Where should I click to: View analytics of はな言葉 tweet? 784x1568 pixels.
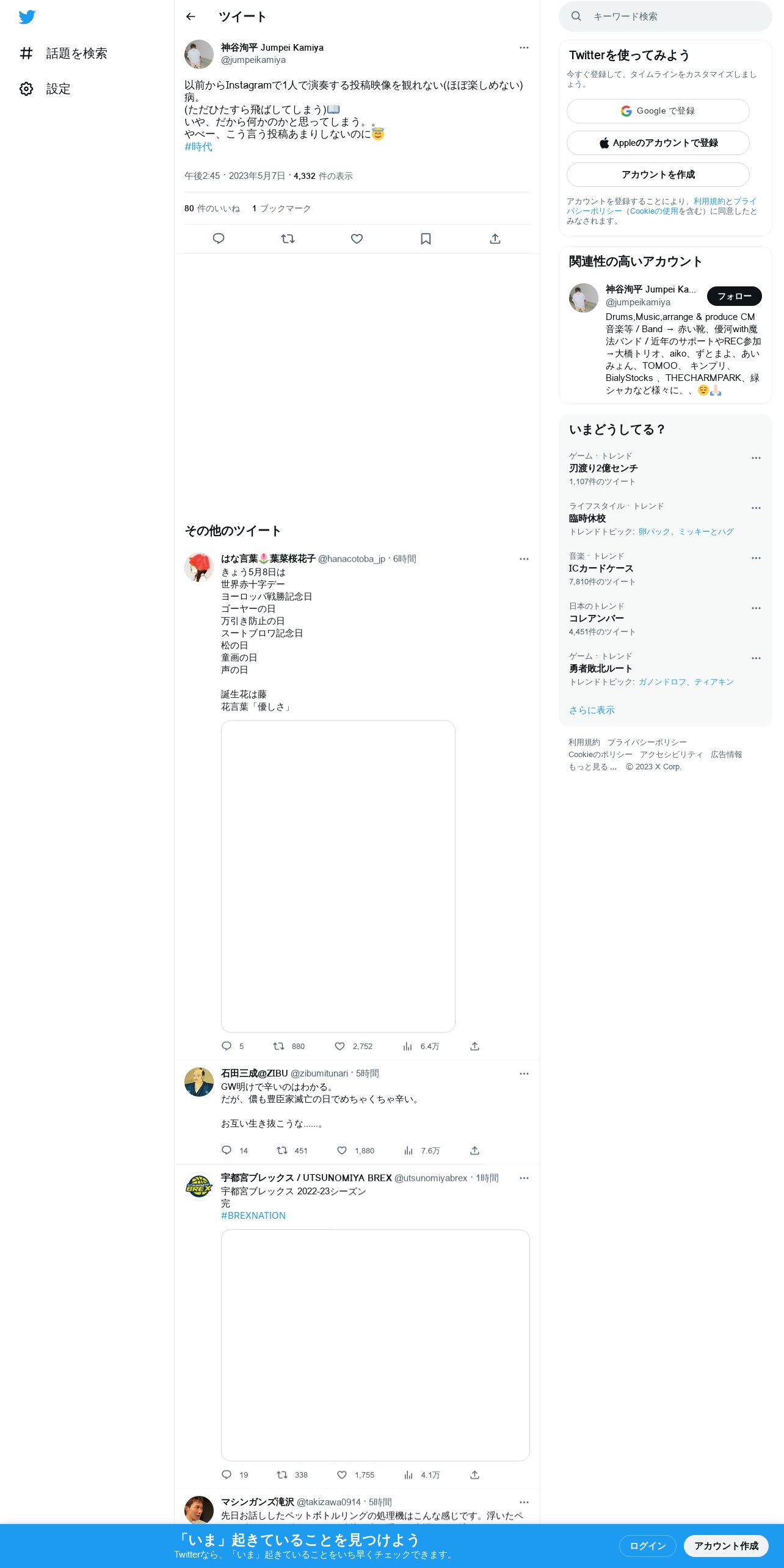click(x=421, y=1046)
